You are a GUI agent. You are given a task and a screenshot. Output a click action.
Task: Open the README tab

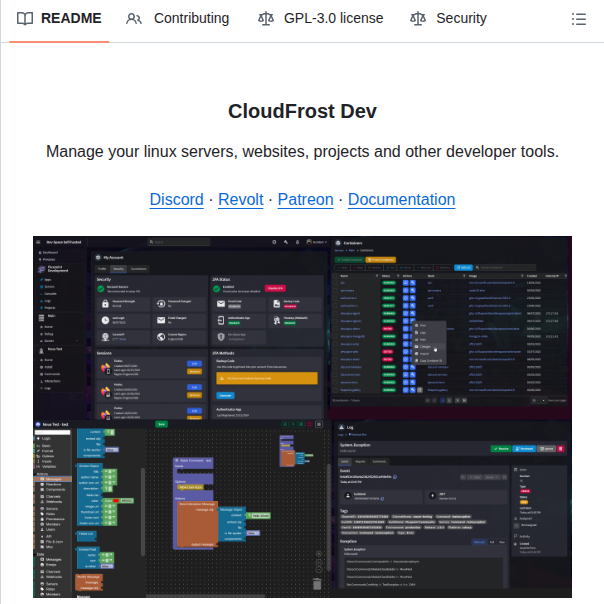click(x=59, y=18)
